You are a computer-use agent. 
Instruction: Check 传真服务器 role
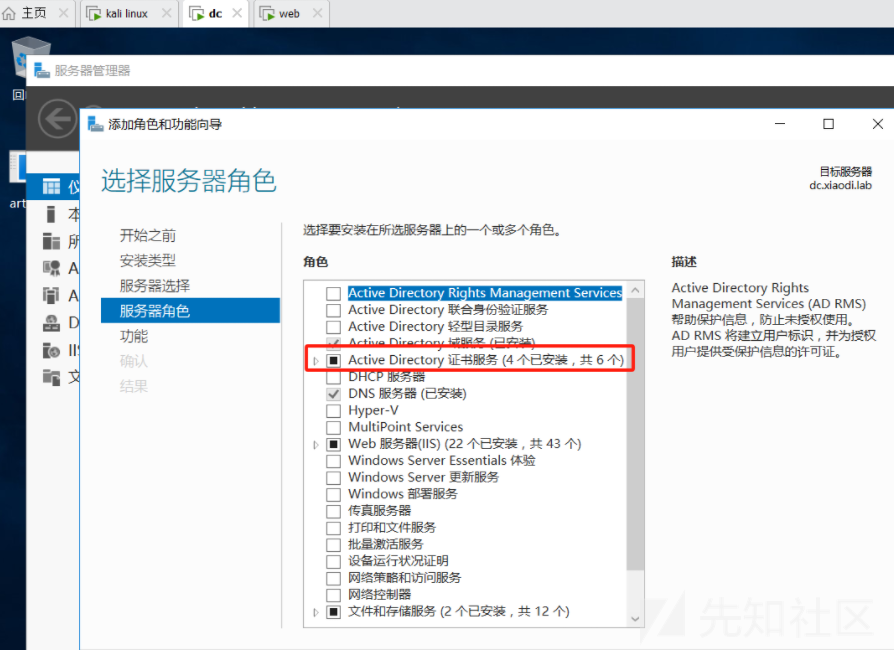[x=334, y=511]
